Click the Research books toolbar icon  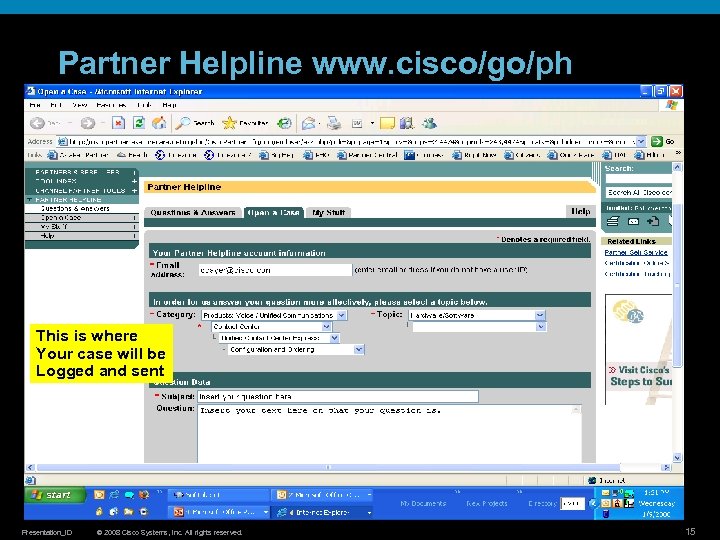[406, 123]
